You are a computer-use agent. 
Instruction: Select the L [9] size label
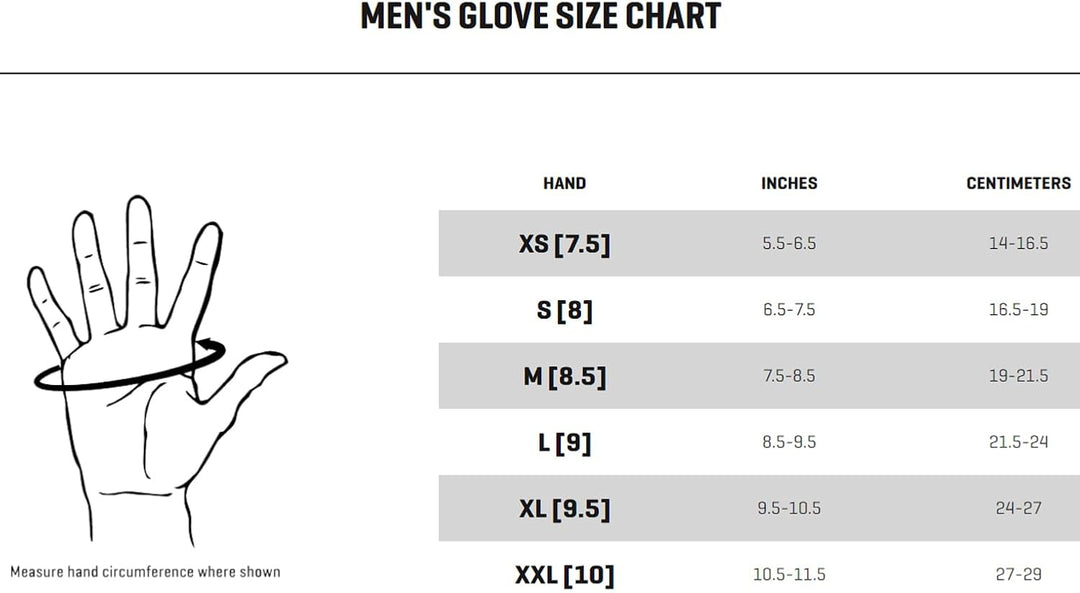click(x=564, y=442)
